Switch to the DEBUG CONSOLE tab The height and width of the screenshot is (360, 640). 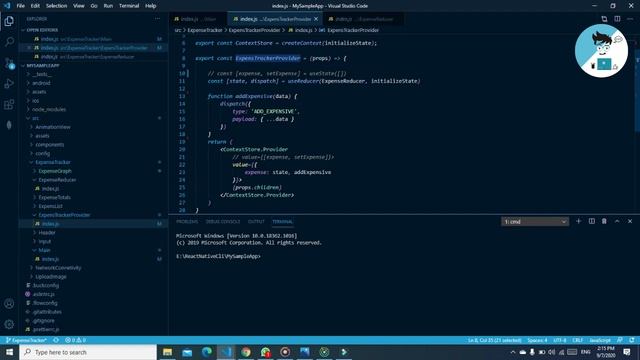pos(223,222)
